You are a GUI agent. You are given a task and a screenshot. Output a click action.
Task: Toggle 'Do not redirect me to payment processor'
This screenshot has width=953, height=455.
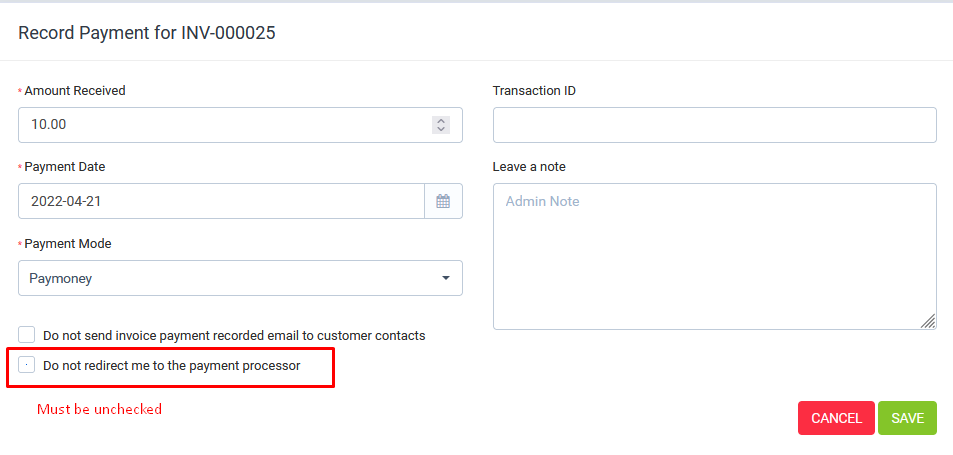[27, 366]
